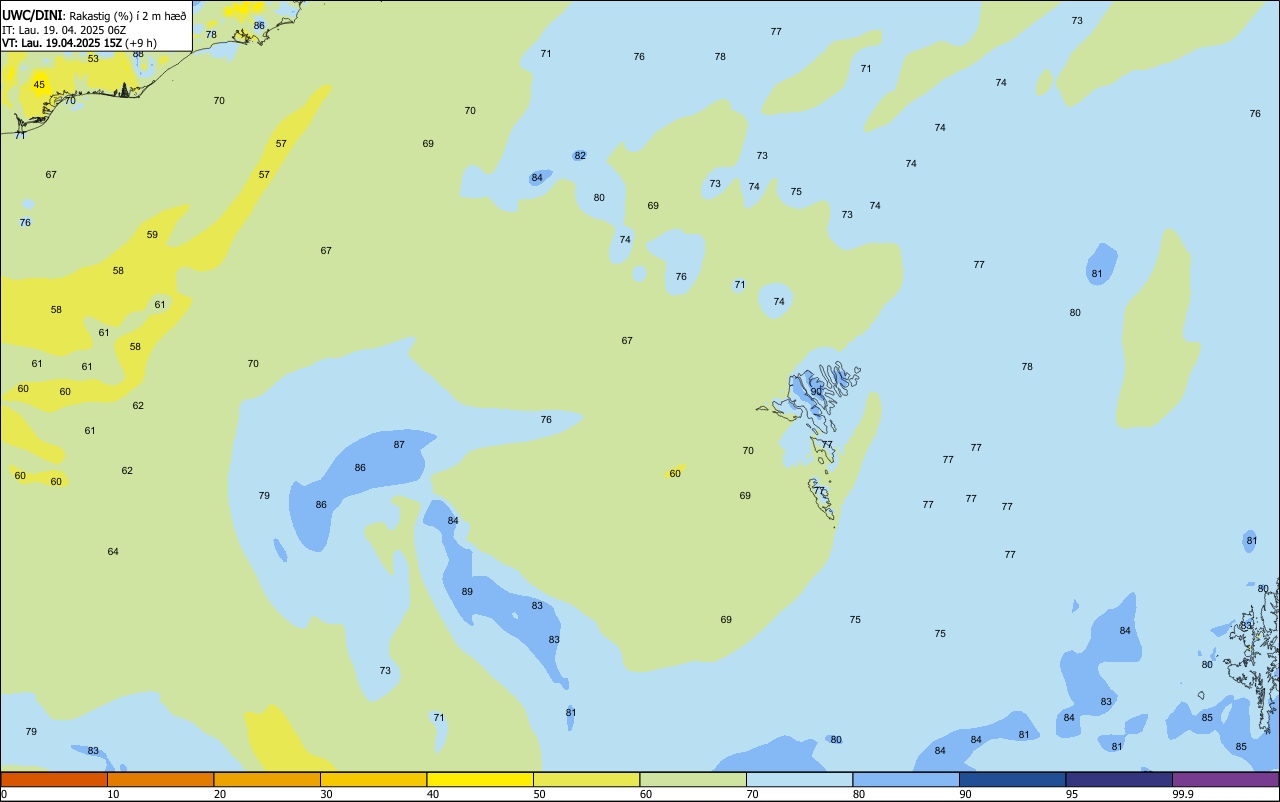The height and width of the screenshot is (802, 1280).
Task: Click the '82' humidity value on the map
Action: coord(580,155)
